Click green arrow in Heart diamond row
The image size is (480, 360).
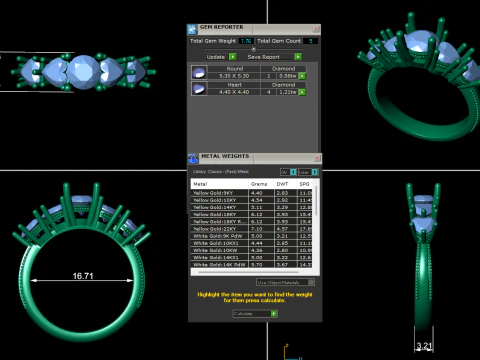coord(302,92)
